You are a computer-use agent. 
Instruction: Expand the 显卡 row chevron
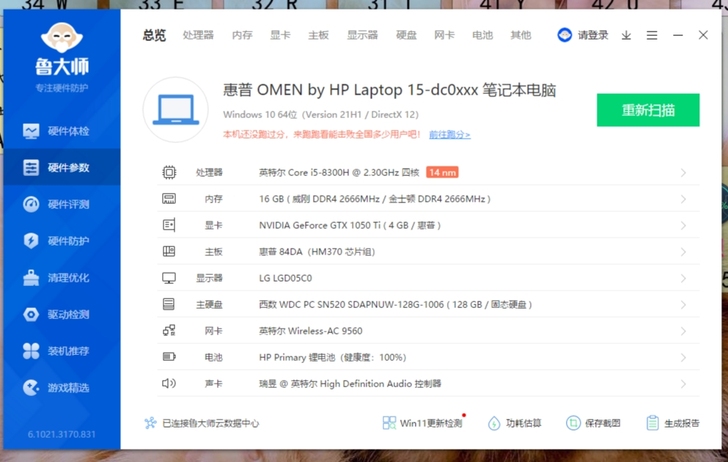pos(683,226)
